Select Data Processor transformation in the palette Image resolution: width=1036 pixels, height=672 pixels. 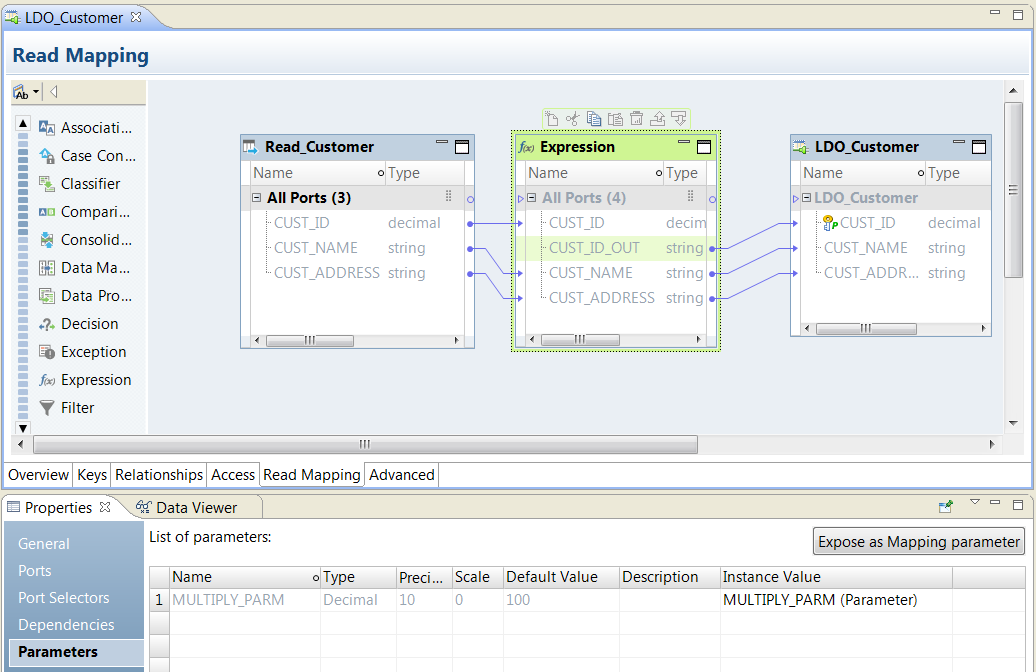[x=86, y=296]
